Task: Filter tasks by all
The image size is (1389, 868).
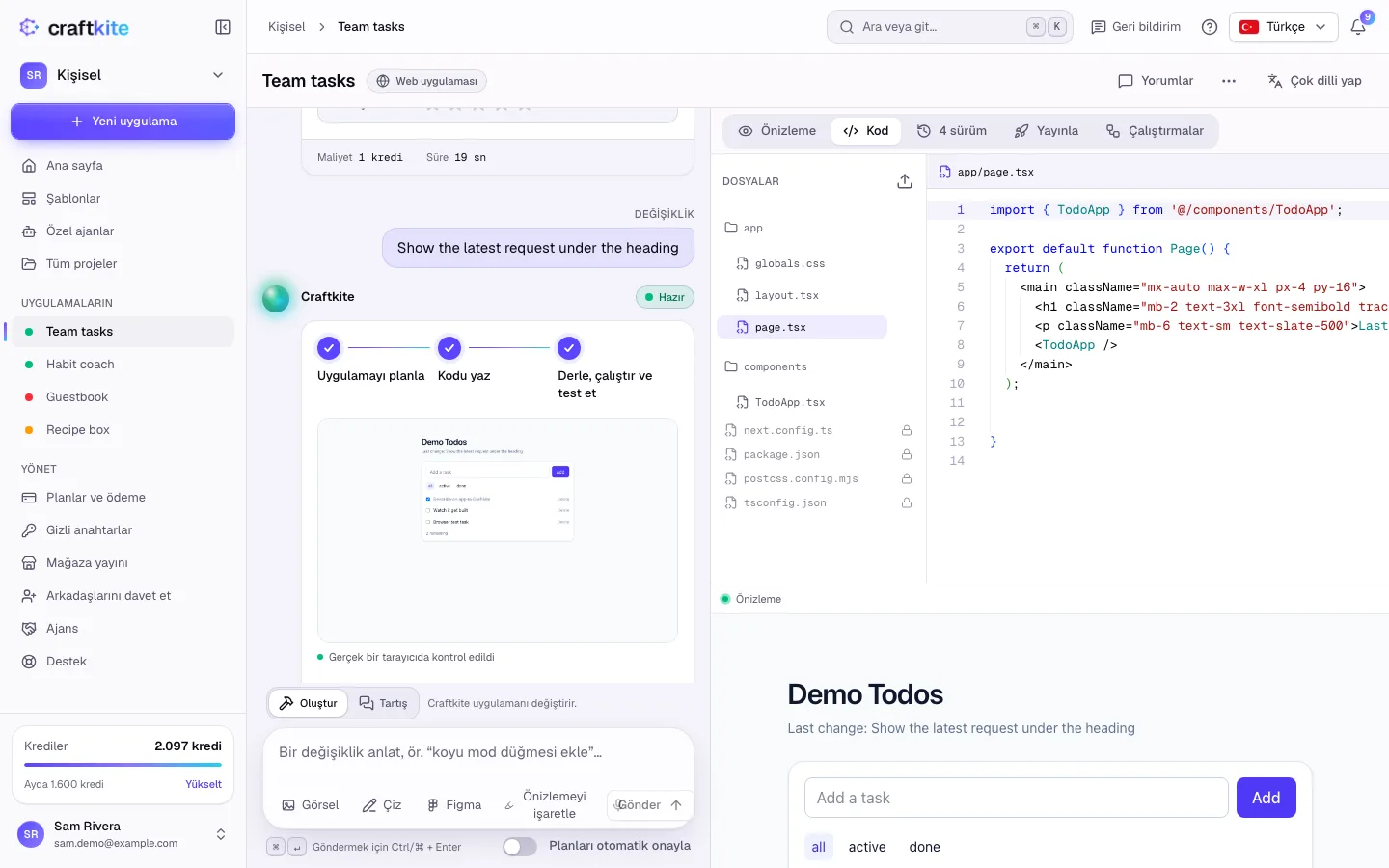Action: click(x=819, y=847)
